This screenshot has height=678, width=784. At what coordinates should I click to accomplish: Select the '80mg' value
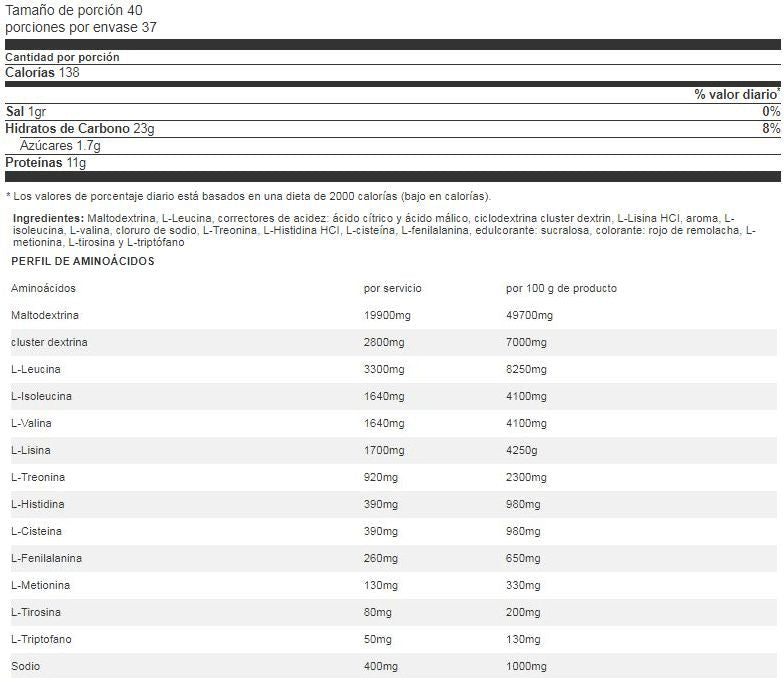coord(378,612)
